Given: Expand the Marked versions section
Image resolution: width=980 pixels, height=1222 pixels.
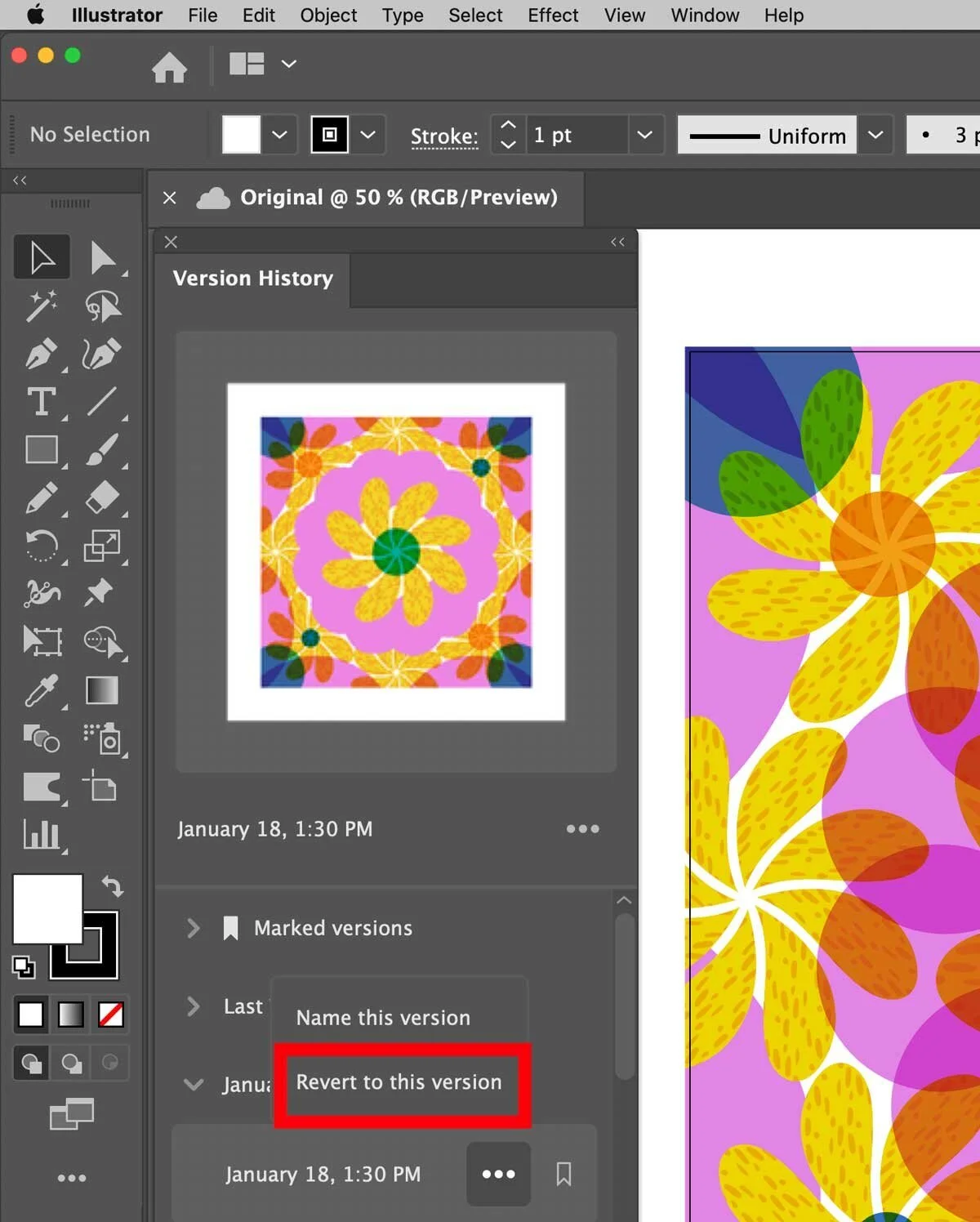Looking at the screenshot, I should pos(194,928).
